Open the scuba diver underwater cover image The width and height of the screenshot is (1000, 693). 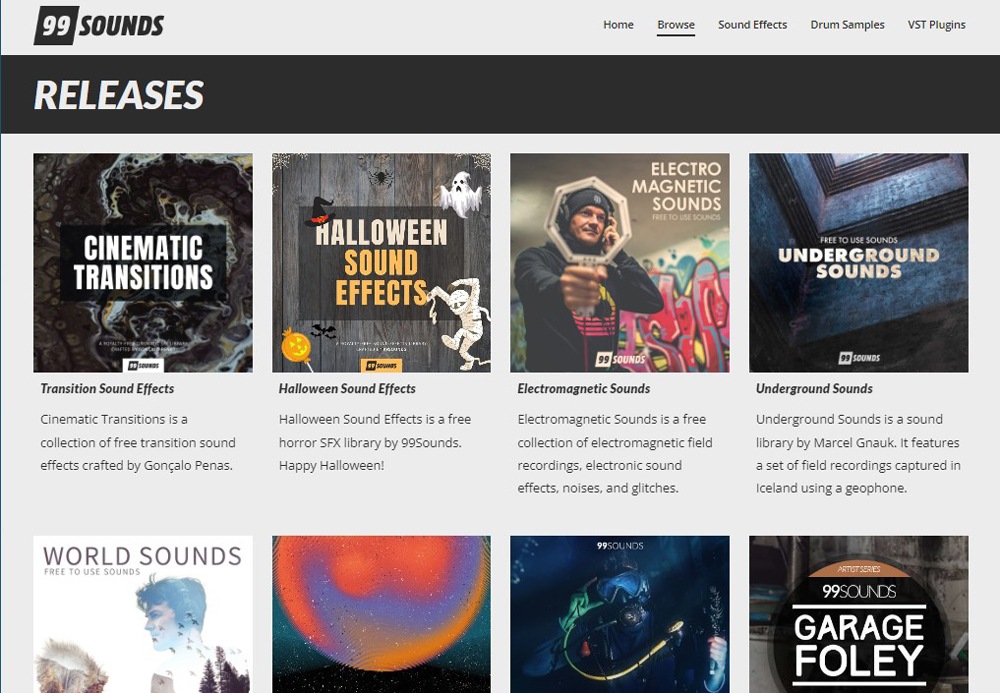click(x=620, y=615)
